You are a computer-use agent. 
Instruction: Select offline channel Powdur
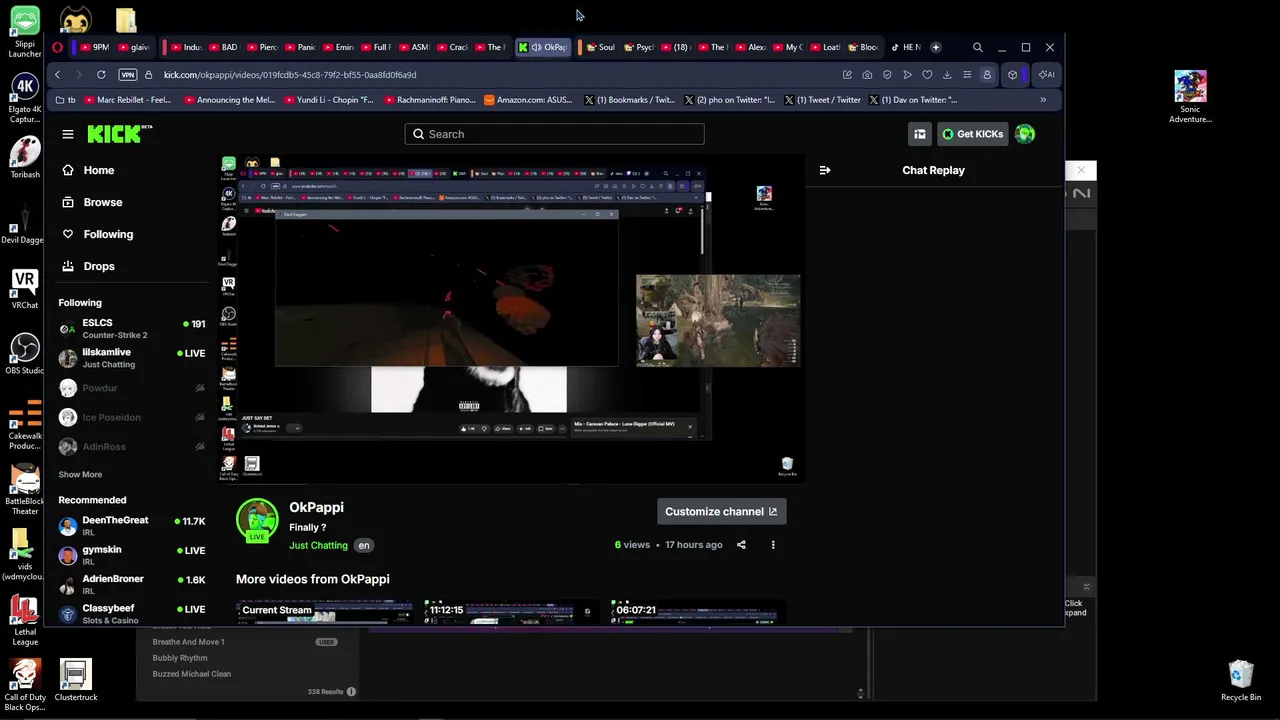pyautogui.click(x=132, y=388)
